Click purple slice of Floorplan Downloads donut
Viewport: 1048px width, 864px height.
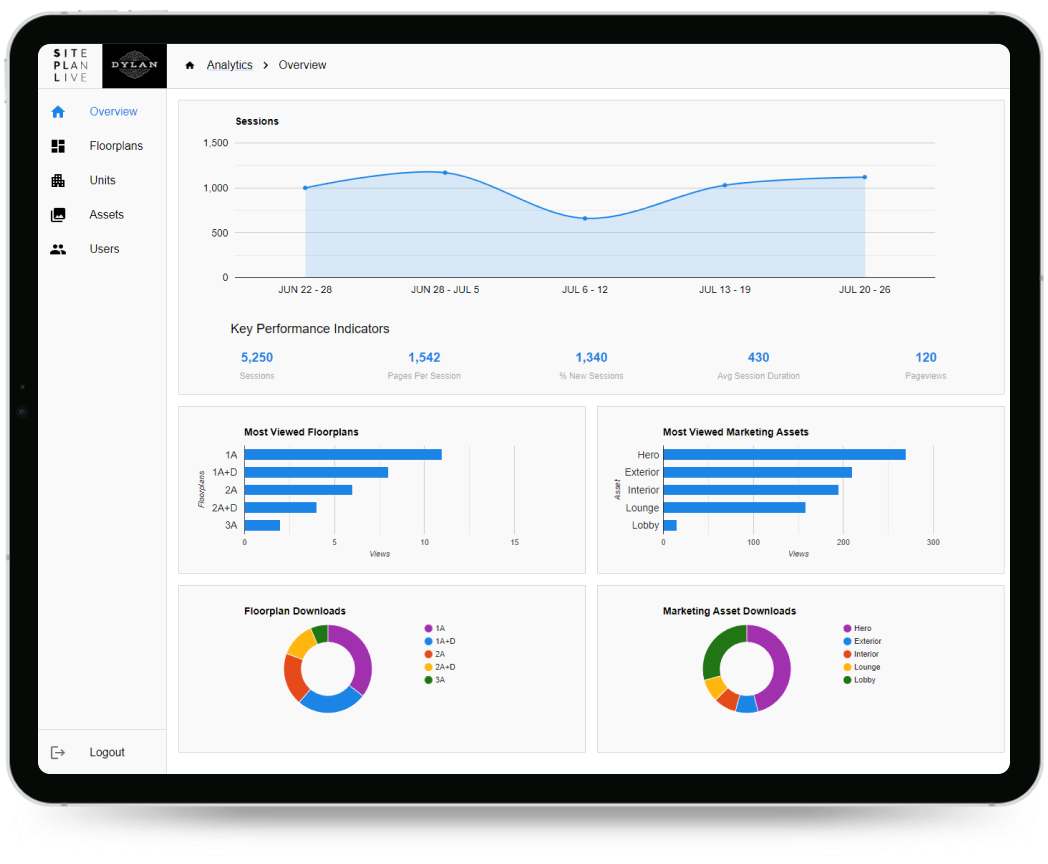pyautogui.click(x=361, y=658)
